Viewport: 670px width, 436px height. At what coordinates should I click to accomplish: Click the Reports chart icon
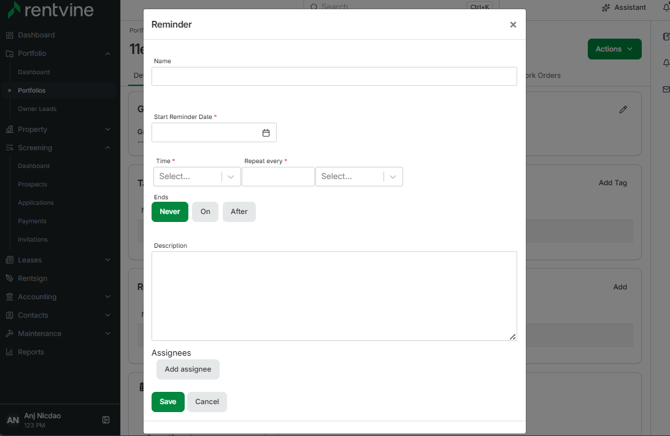point(9,352)
